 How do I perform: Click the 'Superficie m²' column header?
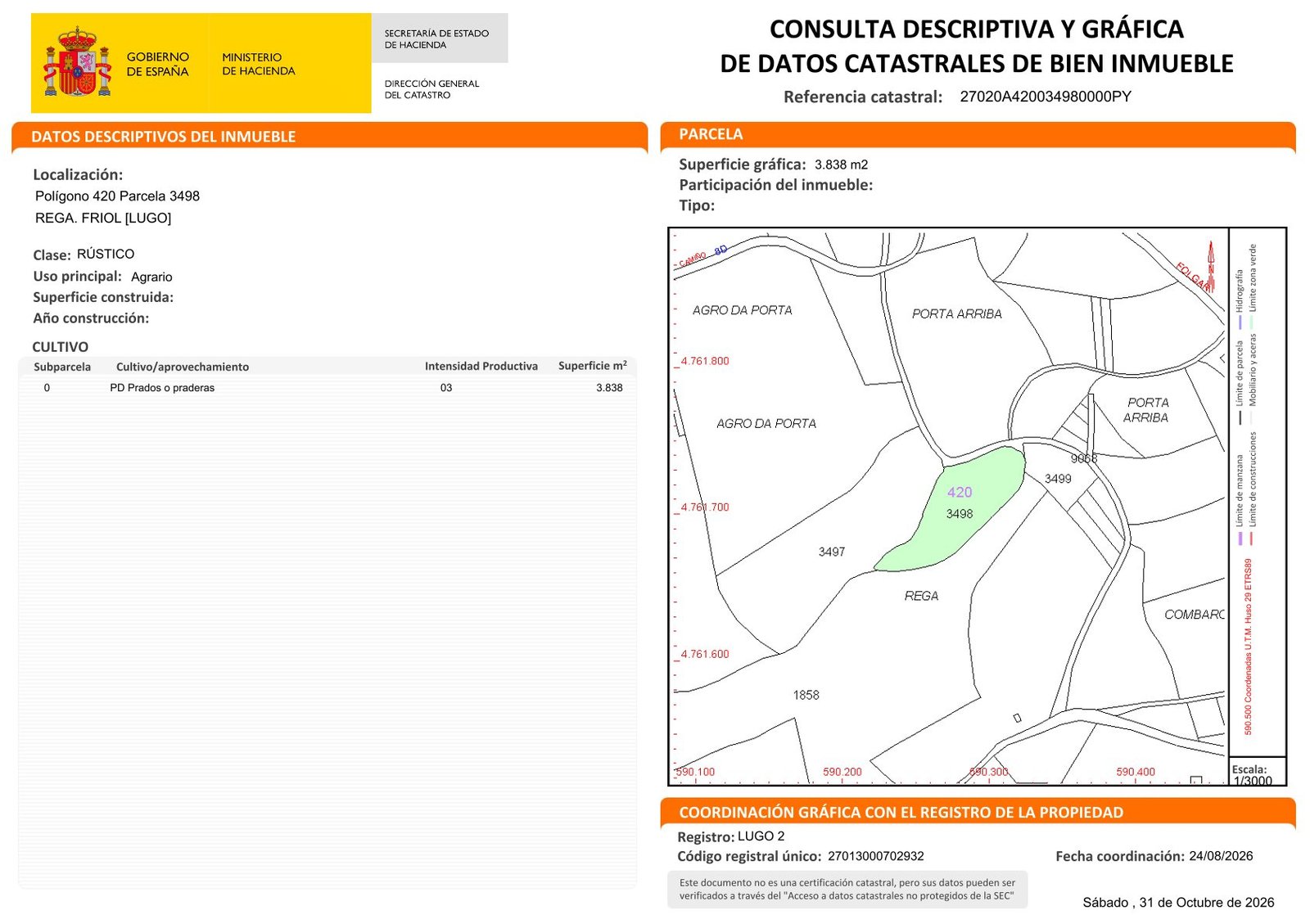click(593, 365)
